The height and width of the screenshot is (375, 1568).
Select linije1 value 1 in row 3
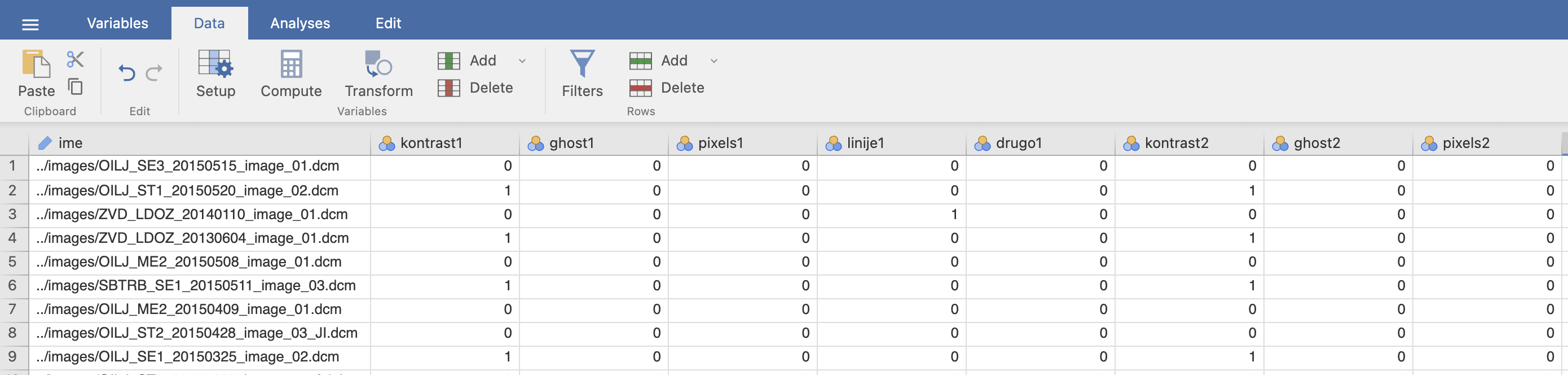pos(892,215)
